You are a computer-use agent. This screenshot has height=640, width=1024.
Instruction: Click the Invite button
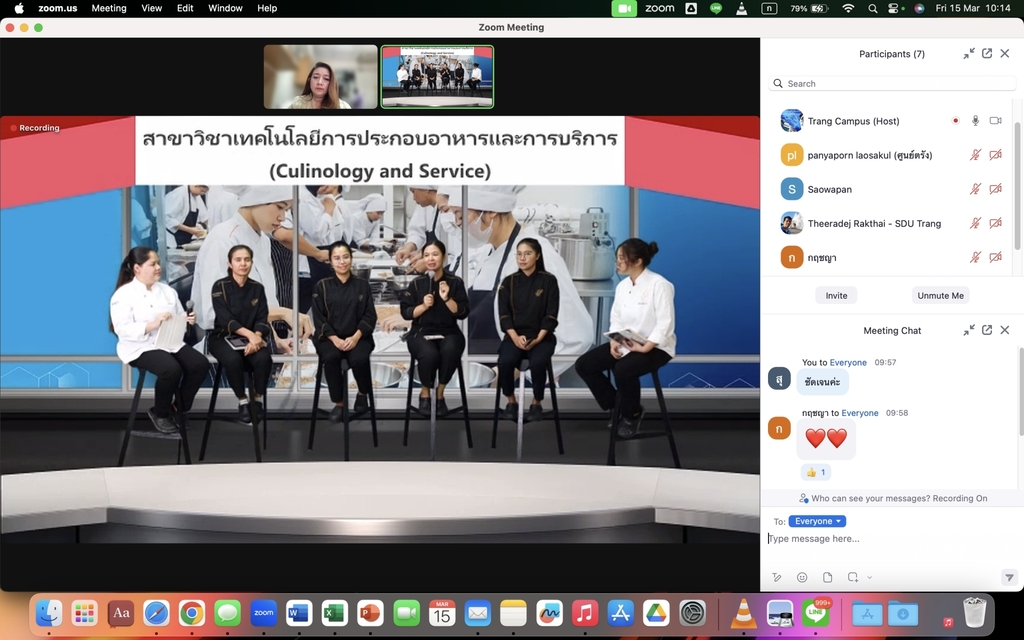point(836,295)
